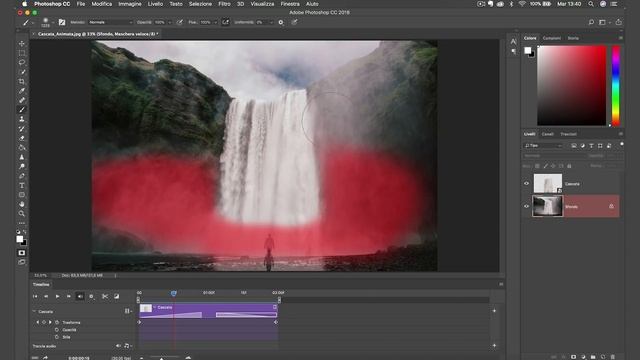This screenshot has width=640, height=360.
Task: Open the Flusso value dropdown
Action: tap(215, 22)
